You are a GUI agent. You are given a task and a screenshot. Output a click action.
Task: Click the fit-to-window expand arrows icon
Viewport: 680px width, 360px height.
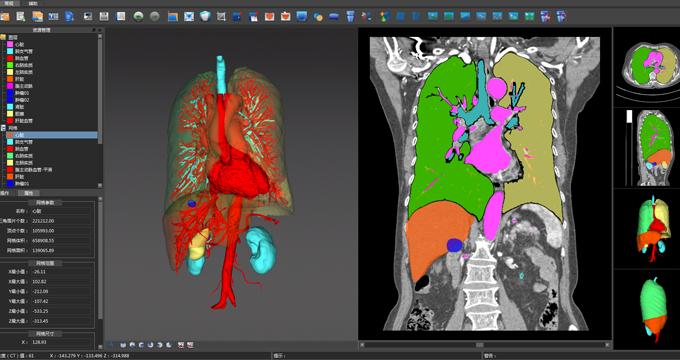click(189, 16)
